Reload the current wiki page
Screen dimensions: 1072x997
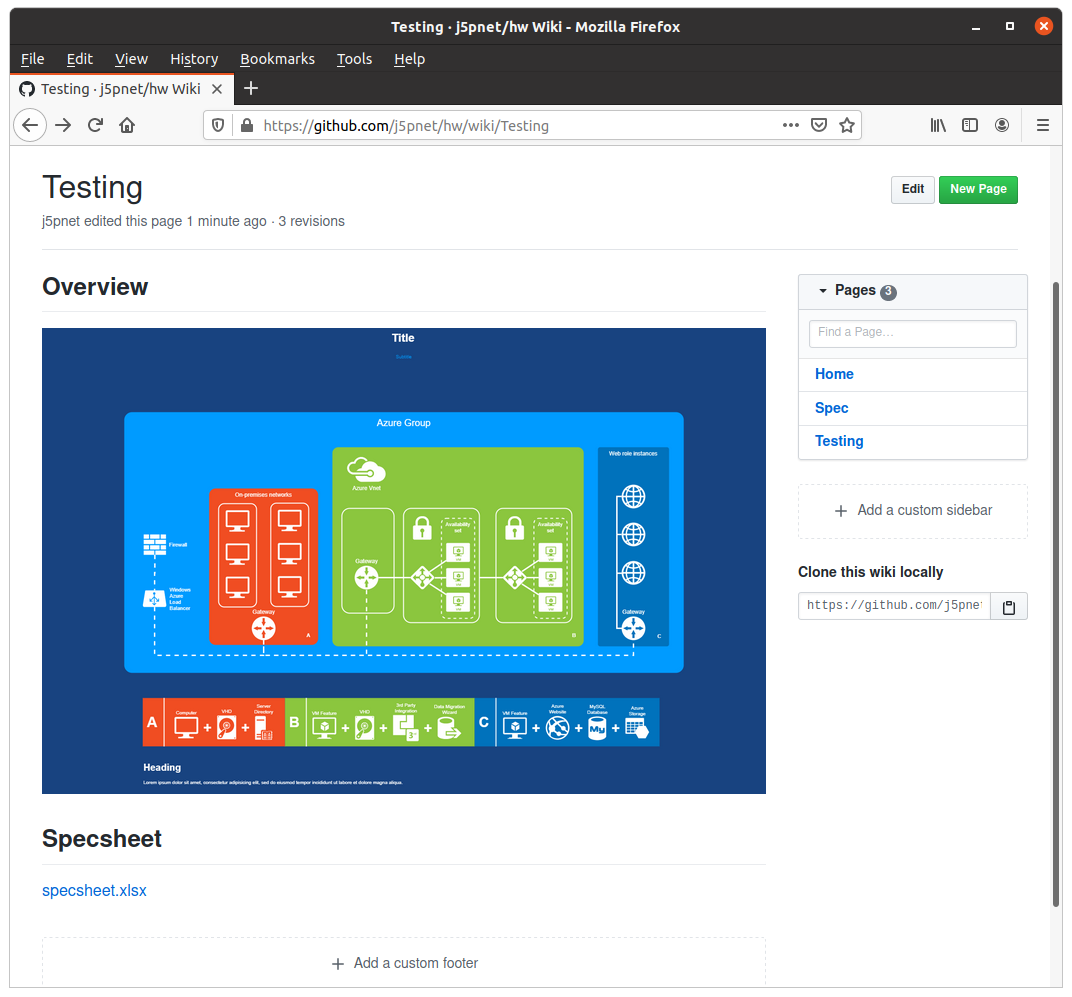95,125
